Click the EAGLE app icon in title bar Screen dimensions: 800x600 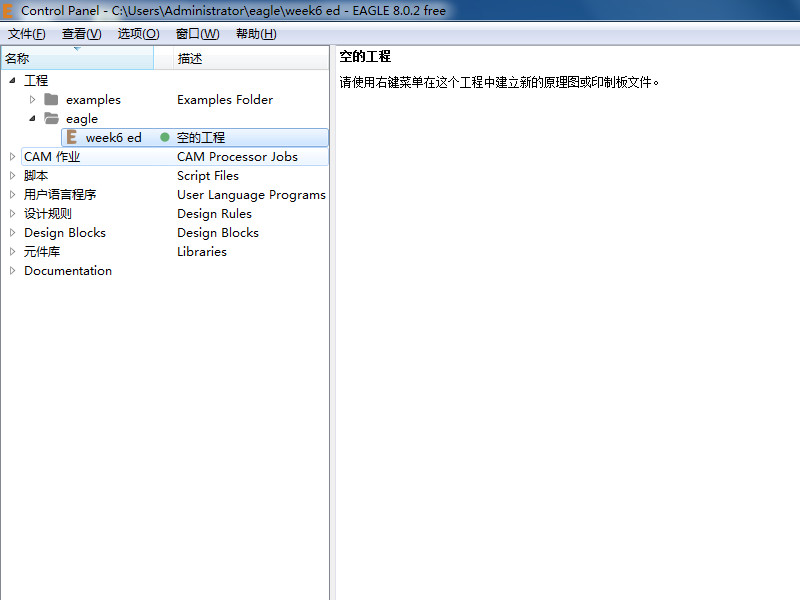point(7,11)
